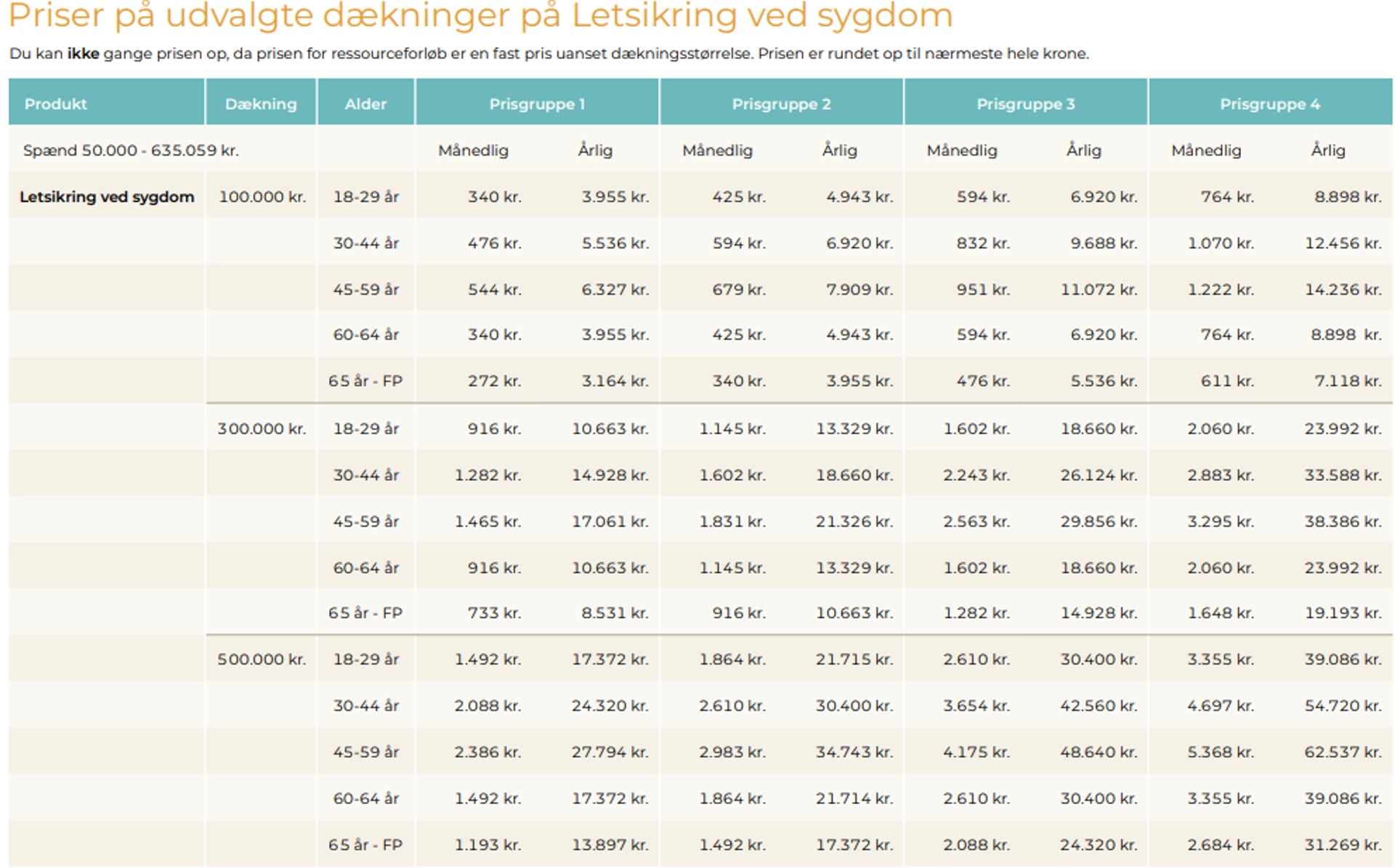Select the '48.640 kr.' price cell
This screenshot has width=1395, height=868.
[x=1099, y=752]
